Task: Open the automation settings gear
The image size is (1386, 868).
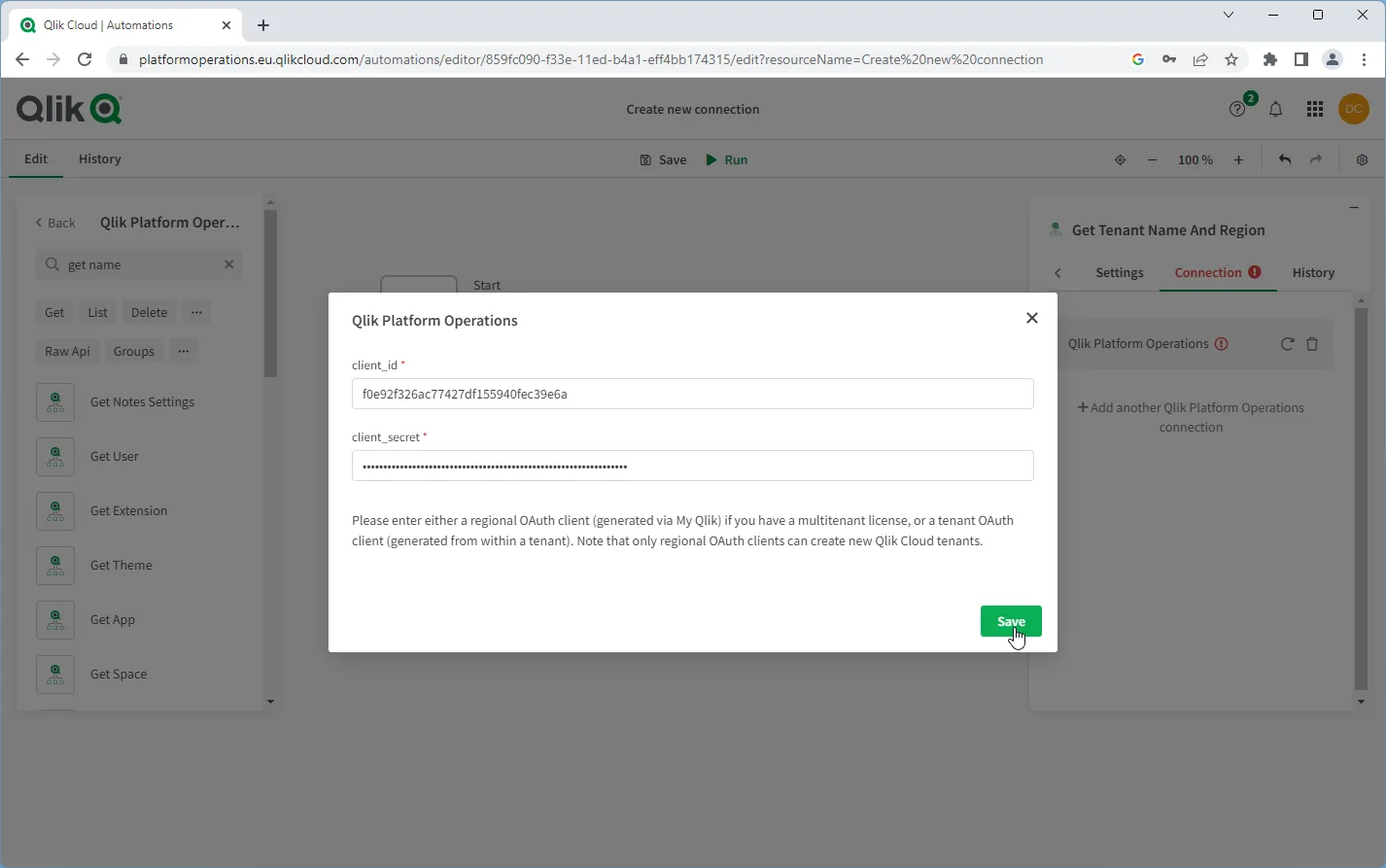Action: coord(1362,159)
